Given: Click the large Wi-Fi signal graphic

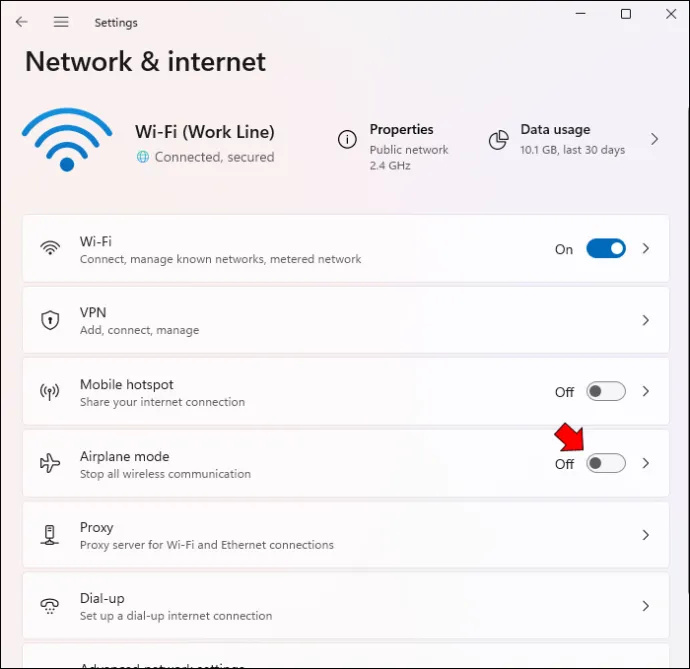Looking at the screenshot, I should pyautogui.click(x=67, y=140).
